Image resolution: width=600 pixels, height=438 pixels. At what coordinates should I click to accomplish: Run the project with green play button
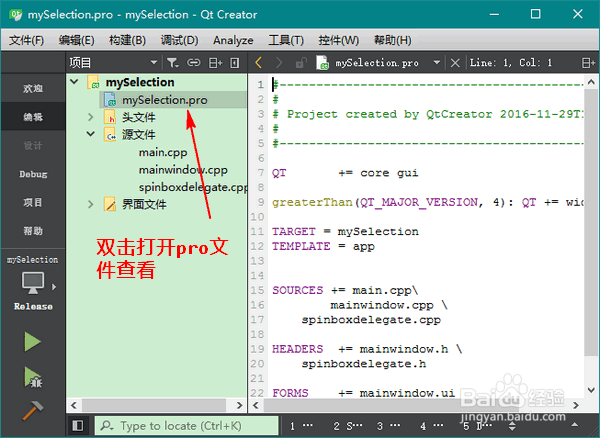[x=33, y=342]
